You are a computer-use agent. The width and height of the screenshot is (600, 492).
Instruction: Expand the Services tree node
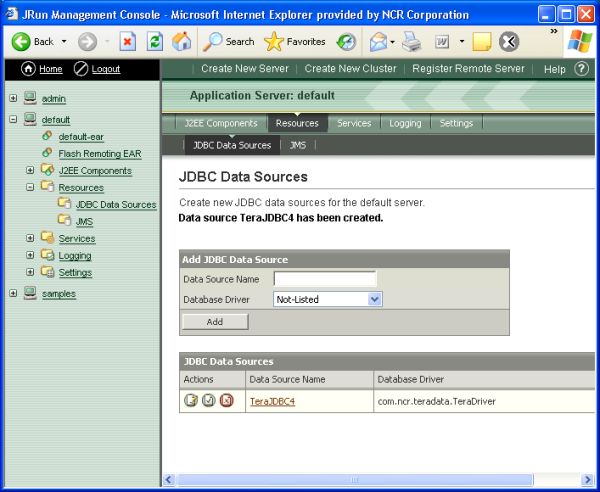point(30,238)
